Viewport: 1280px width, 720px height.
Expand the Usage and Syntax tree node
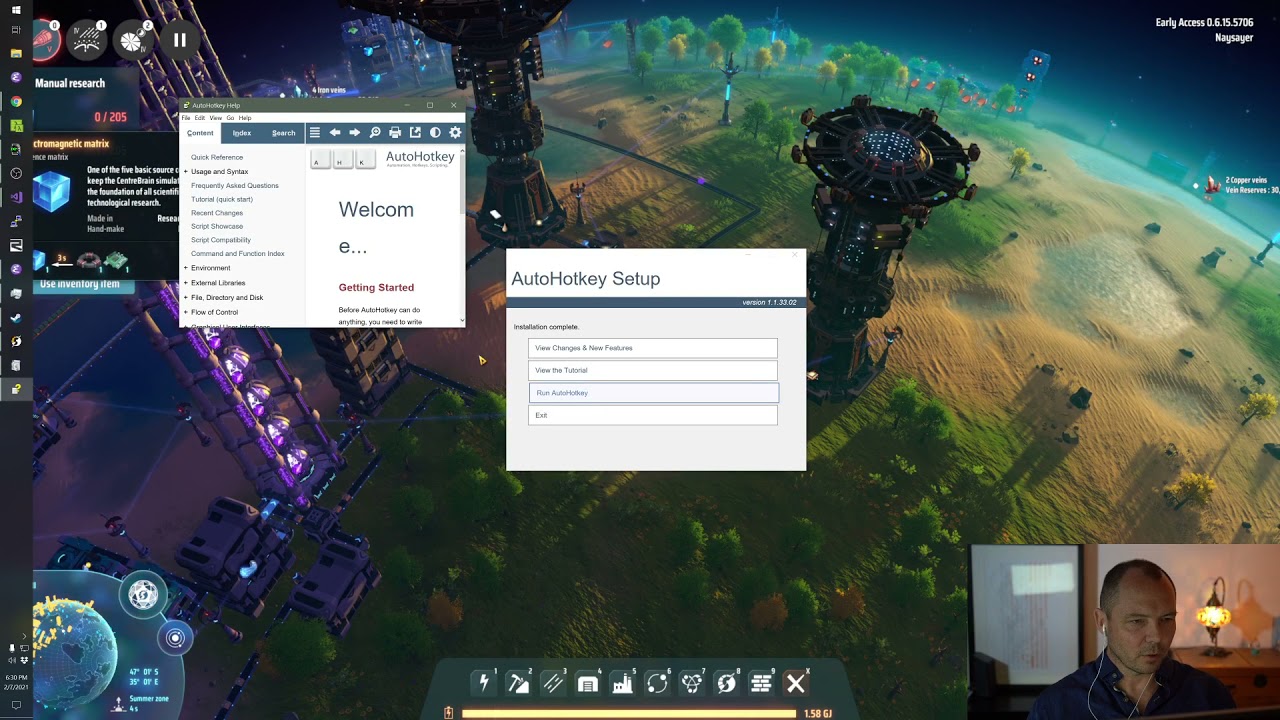[185, 171]
